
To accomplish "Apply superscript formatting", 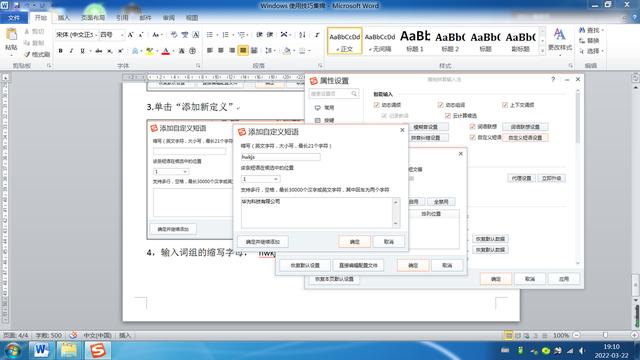I will 121,51.
